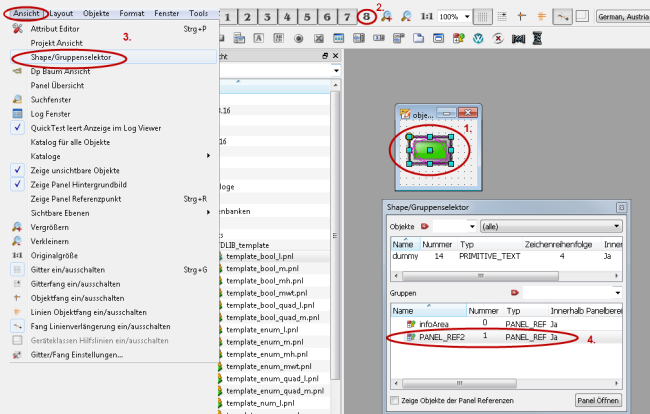The width and height of the screenshot is (650, 414).
Task: Open Log Fenster from the menu
Action: tap(52, 114)
